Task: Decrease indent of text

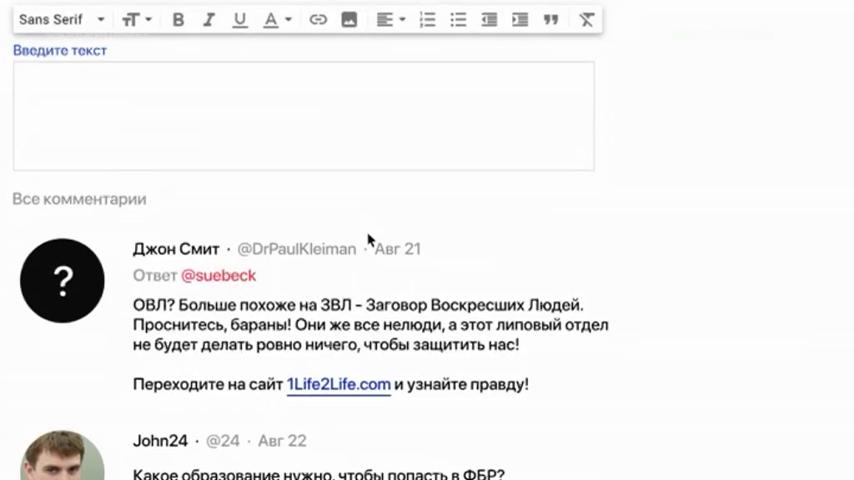Action: click(489, 20)
